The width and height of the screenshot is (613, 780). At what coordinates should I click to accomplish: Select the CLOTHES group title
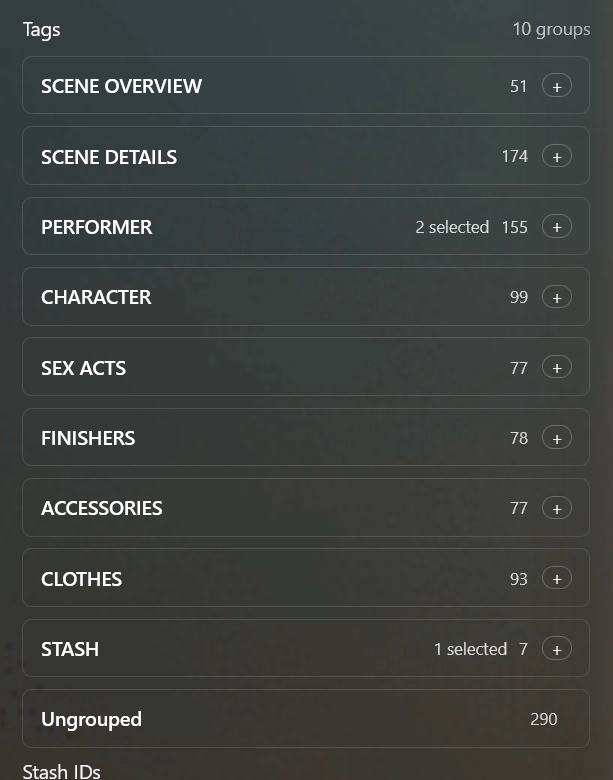[81, 579]
